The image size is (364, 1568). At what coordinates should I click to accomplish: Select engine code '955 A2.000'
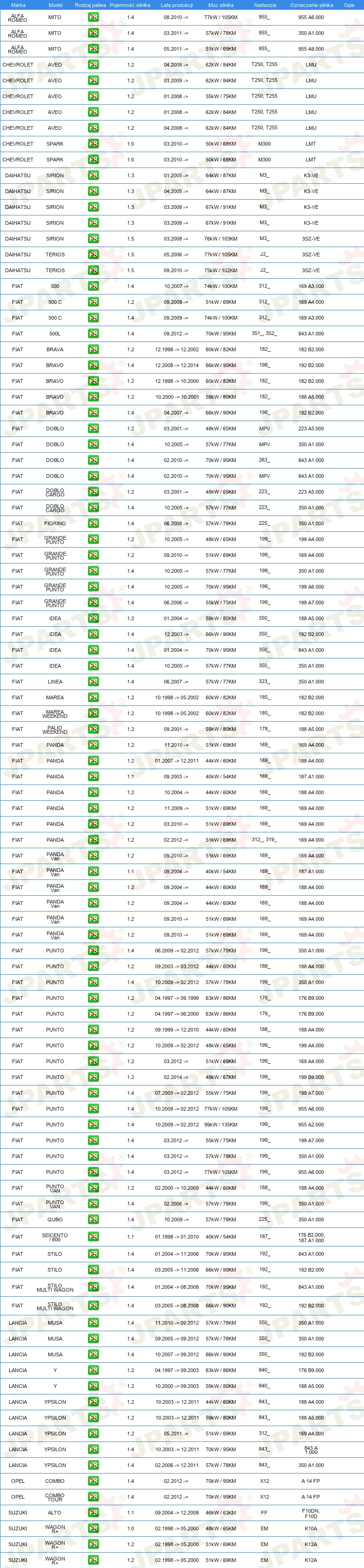tap(311, 1125)
